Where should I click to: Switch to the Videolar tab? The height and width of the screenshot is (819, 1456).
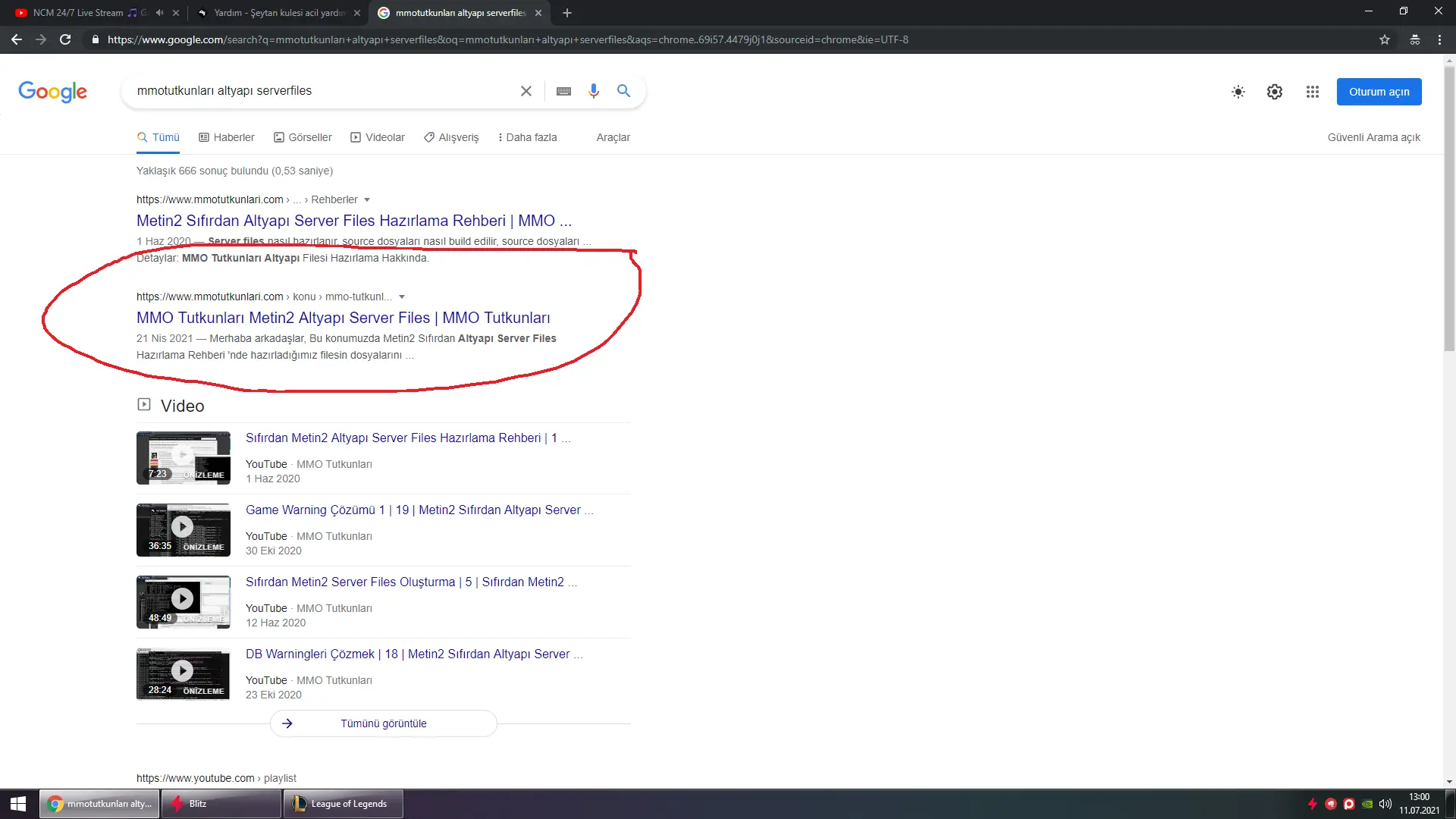click(x=378, y=137)
